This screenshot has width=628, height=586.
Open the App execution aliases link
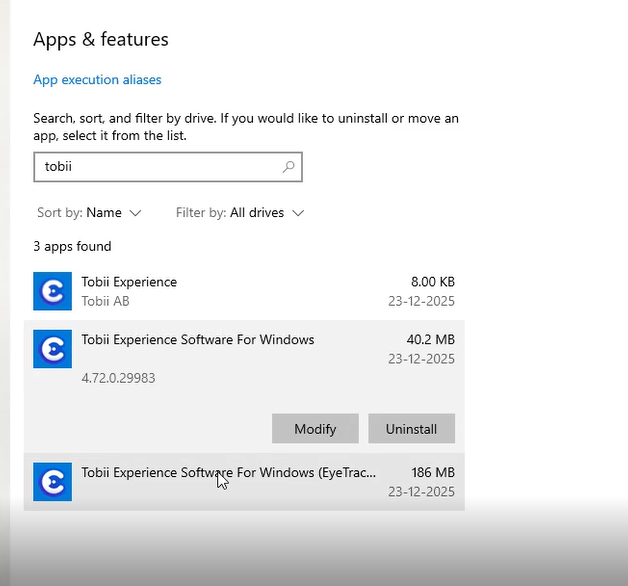tap(97, 80)
